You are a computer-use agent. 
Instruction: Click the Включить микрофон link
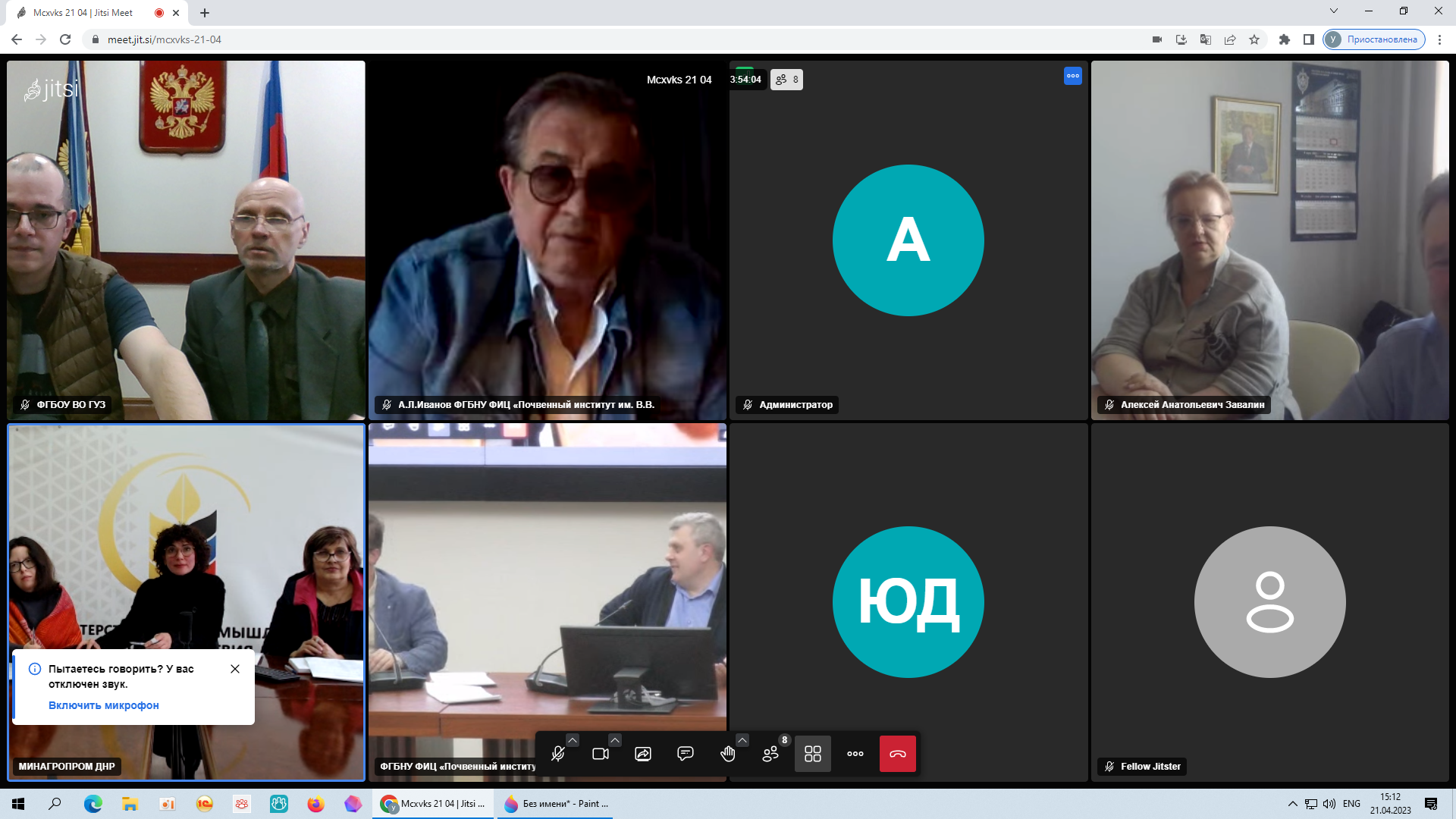click(104, 705)
